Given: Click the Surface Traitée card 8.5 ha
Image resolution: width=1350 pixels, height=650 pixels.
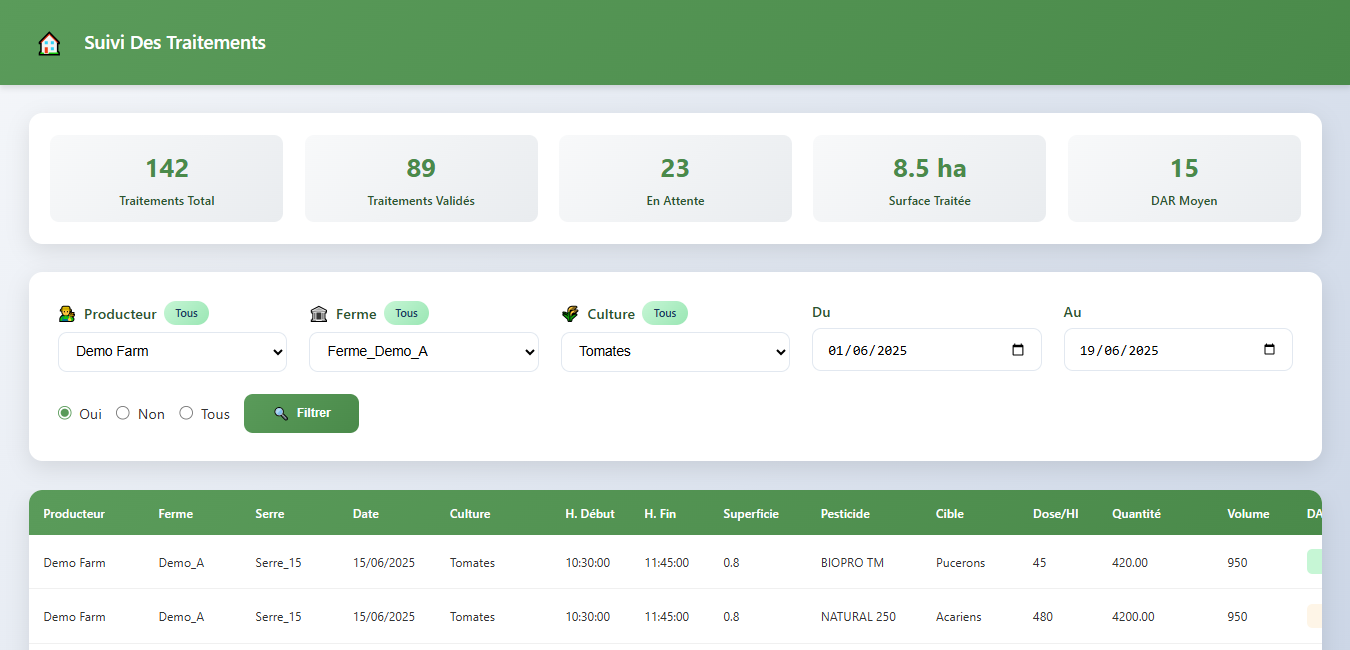Looking at the screenshot, I should click(x=929, y=178).
